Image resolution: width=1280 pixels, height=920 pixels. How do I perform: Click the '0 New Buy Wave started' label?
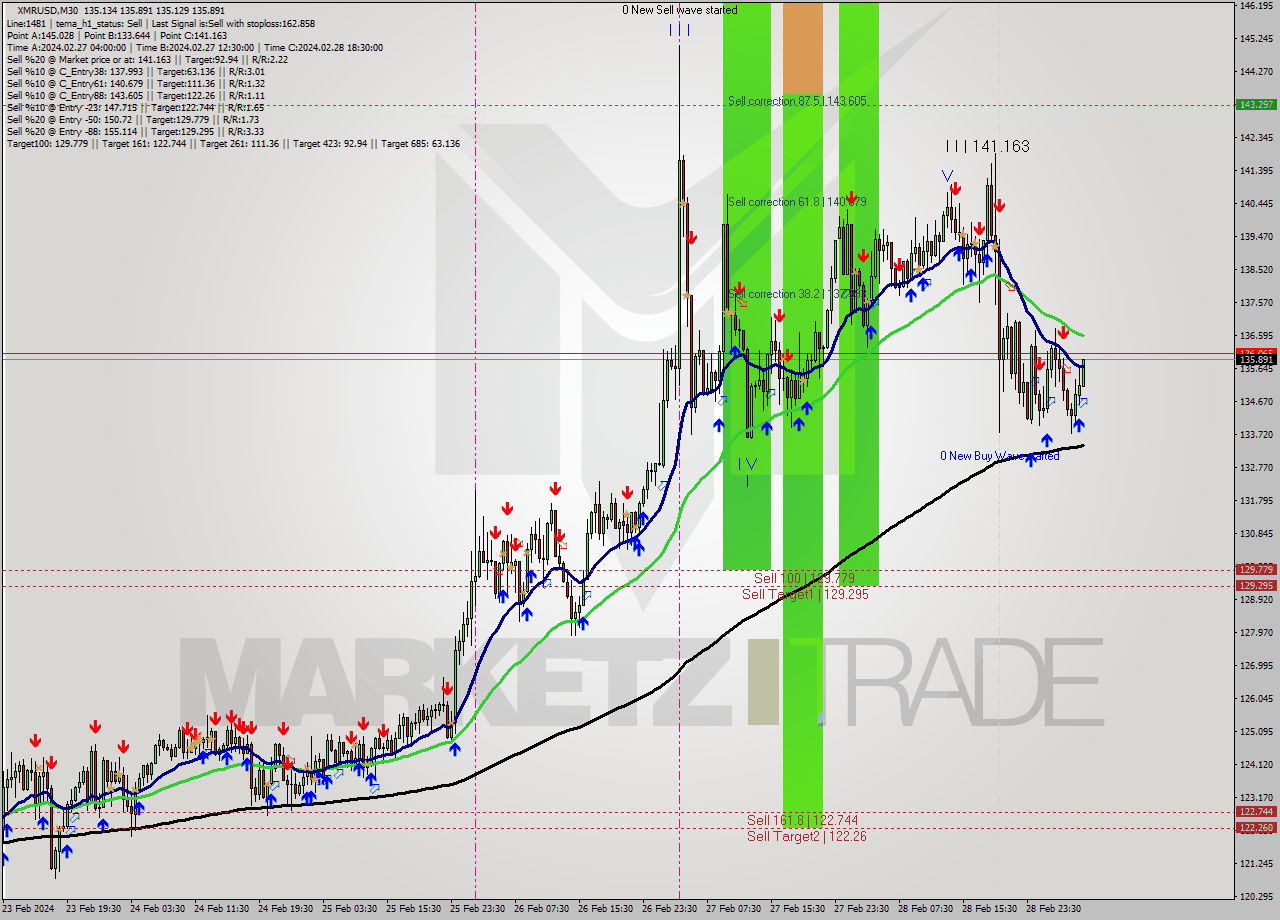click(x=999, y=456)
